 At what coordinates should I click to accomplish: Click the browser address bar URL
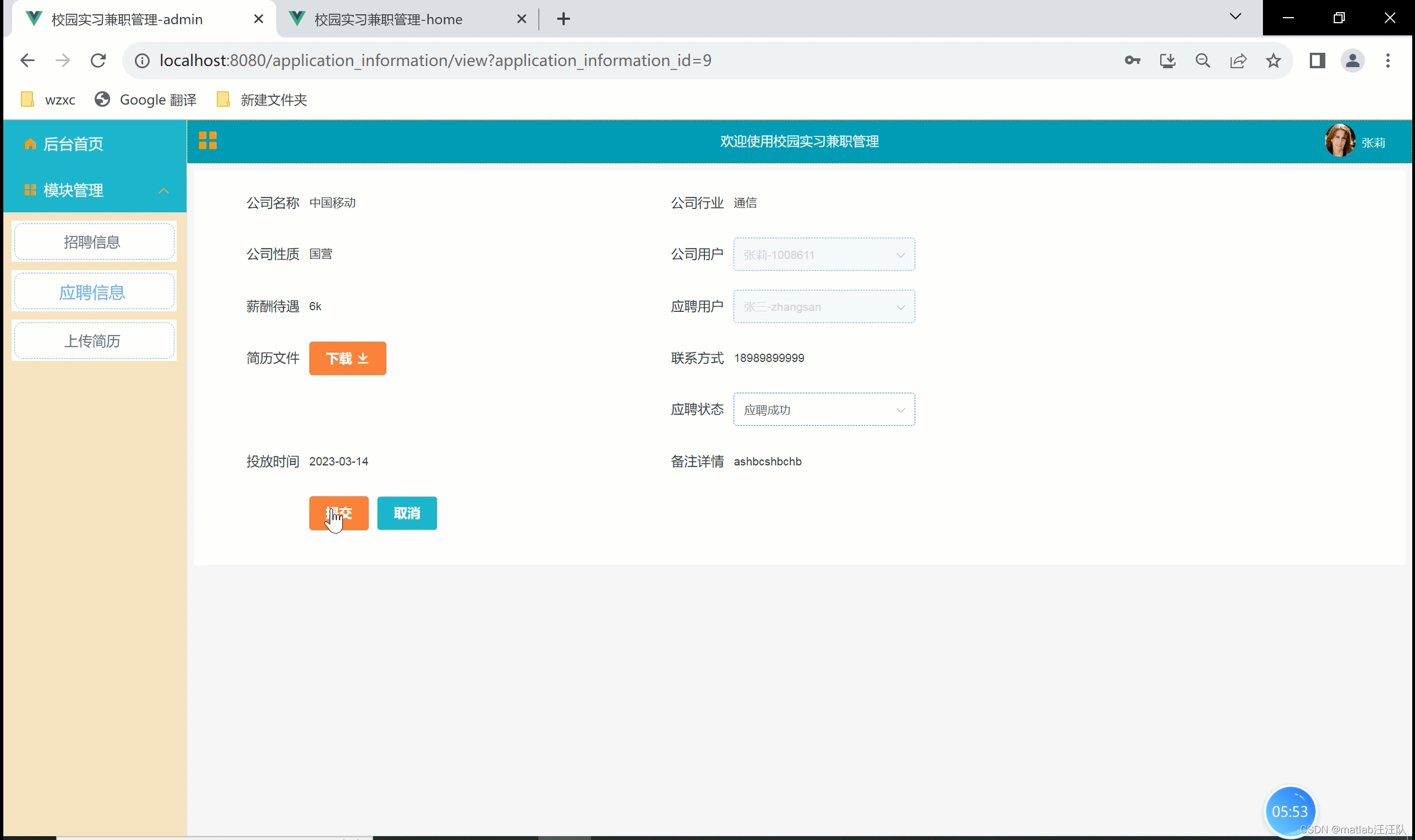click(435, 61)
